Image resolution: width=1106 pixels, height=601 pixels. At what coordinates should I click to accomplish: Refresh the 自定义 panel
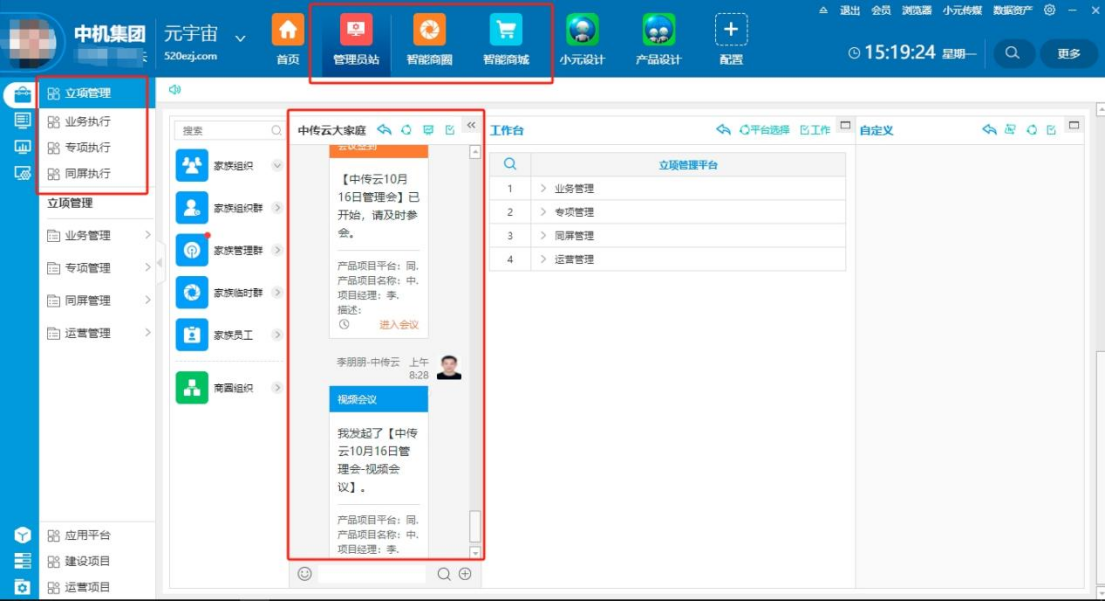pos(1032,130)
